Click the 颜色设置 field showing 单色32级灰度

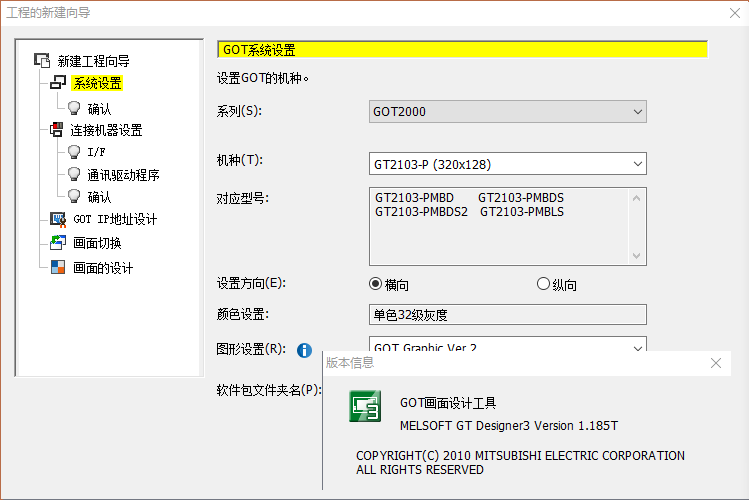(508, 315)
